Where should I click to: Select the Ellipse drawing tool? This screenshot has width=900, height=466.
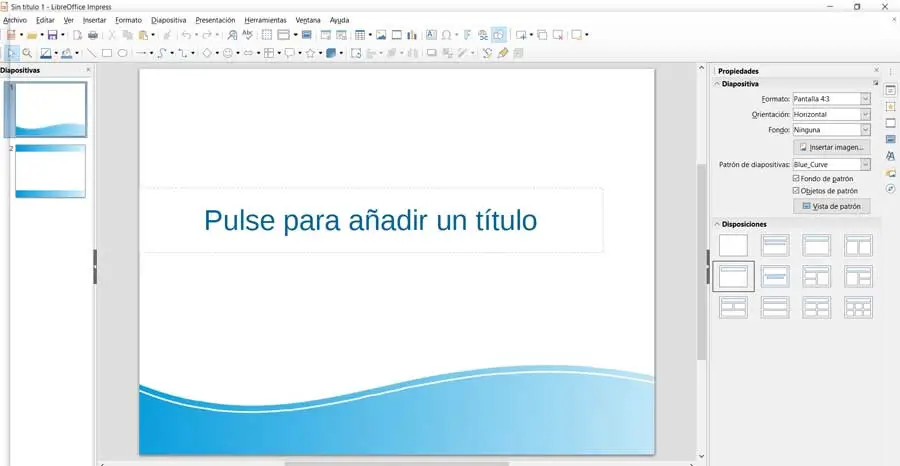click(122, 53)
